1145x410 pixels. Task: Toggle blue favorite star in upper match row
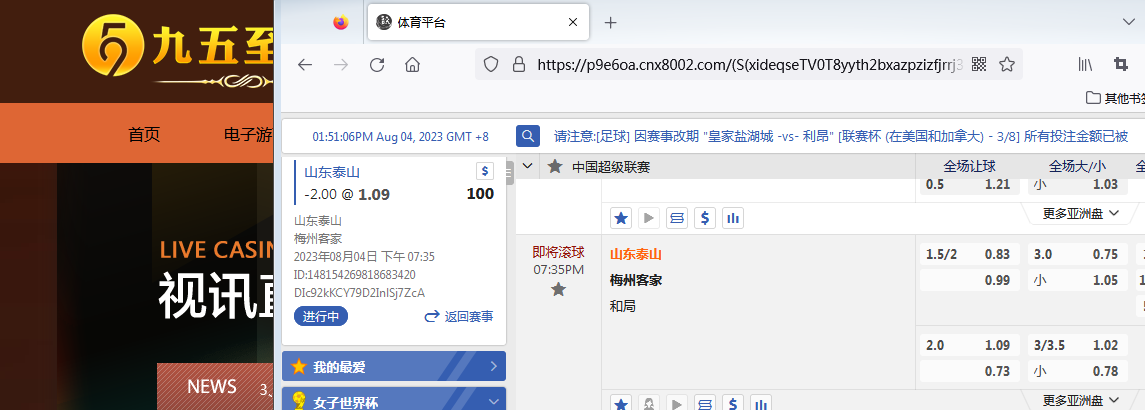click(620, 217)
